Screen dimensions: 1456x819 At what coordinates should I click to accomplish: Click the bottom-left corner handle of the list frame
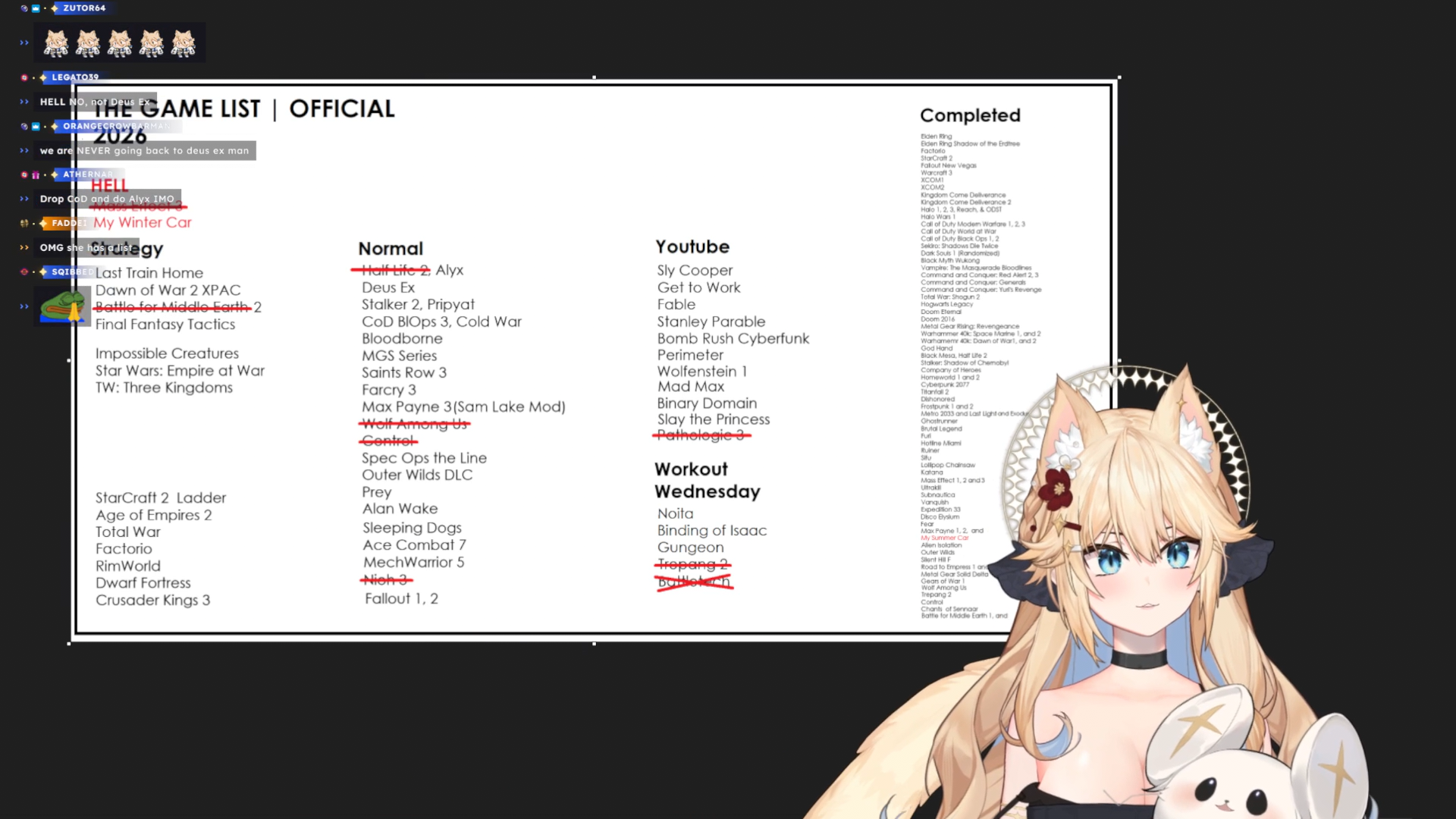coord(70,643)
